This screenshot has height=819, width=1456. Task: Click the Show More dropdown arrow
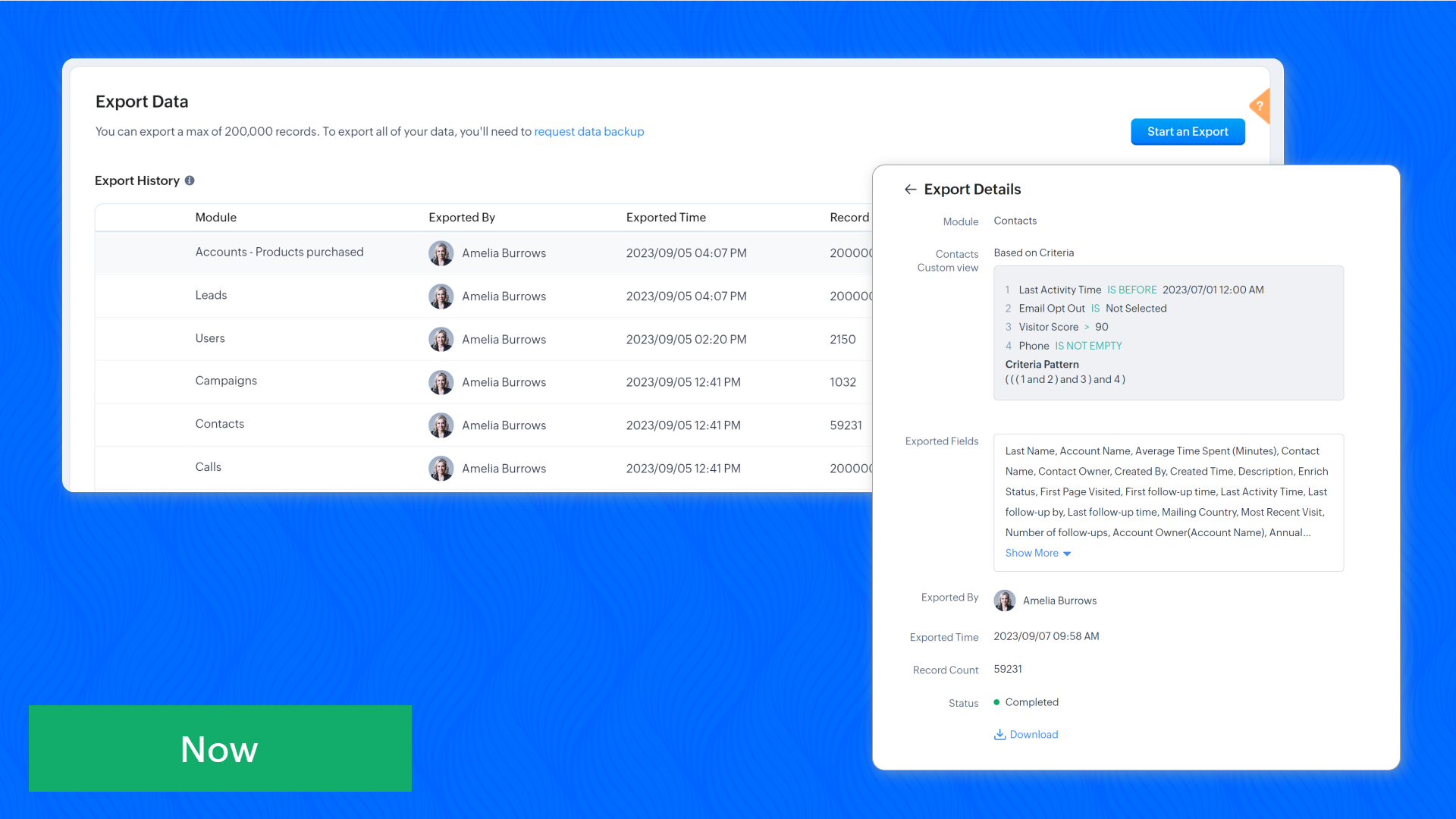tap(1067, 554)
